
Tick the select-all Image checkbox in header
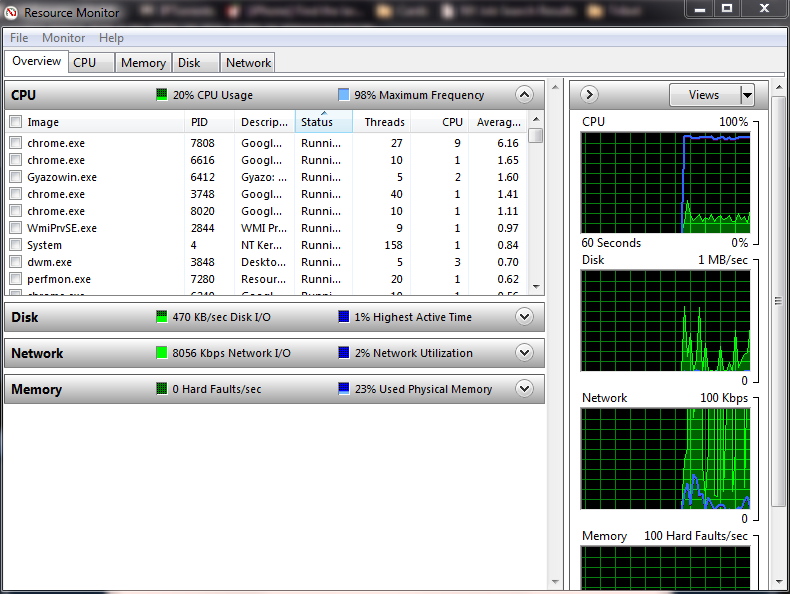click(16, 121)
